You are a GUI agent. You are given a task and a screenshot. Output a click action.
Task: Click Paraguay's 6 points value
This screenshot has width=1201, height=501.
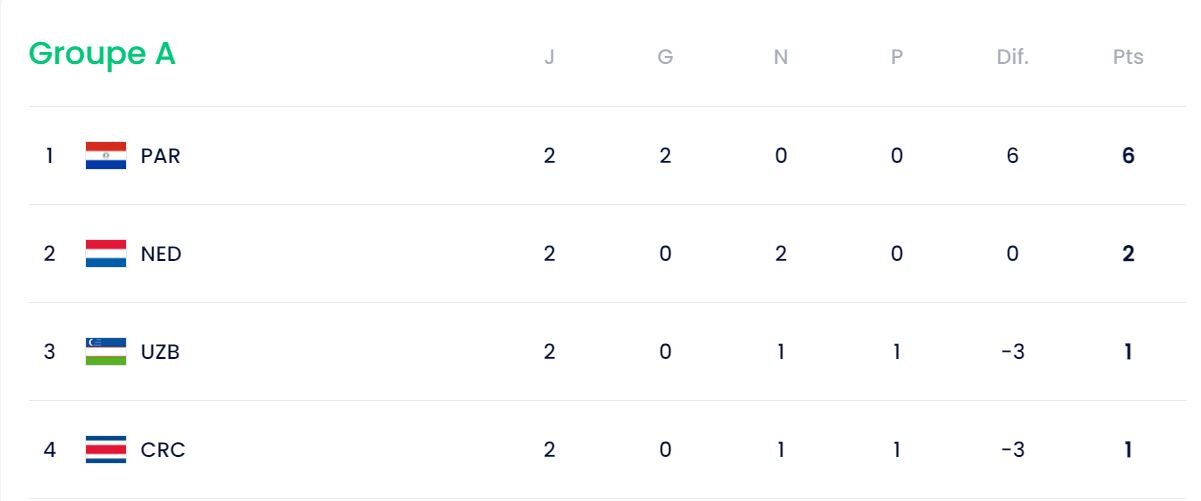[1128, 156]
